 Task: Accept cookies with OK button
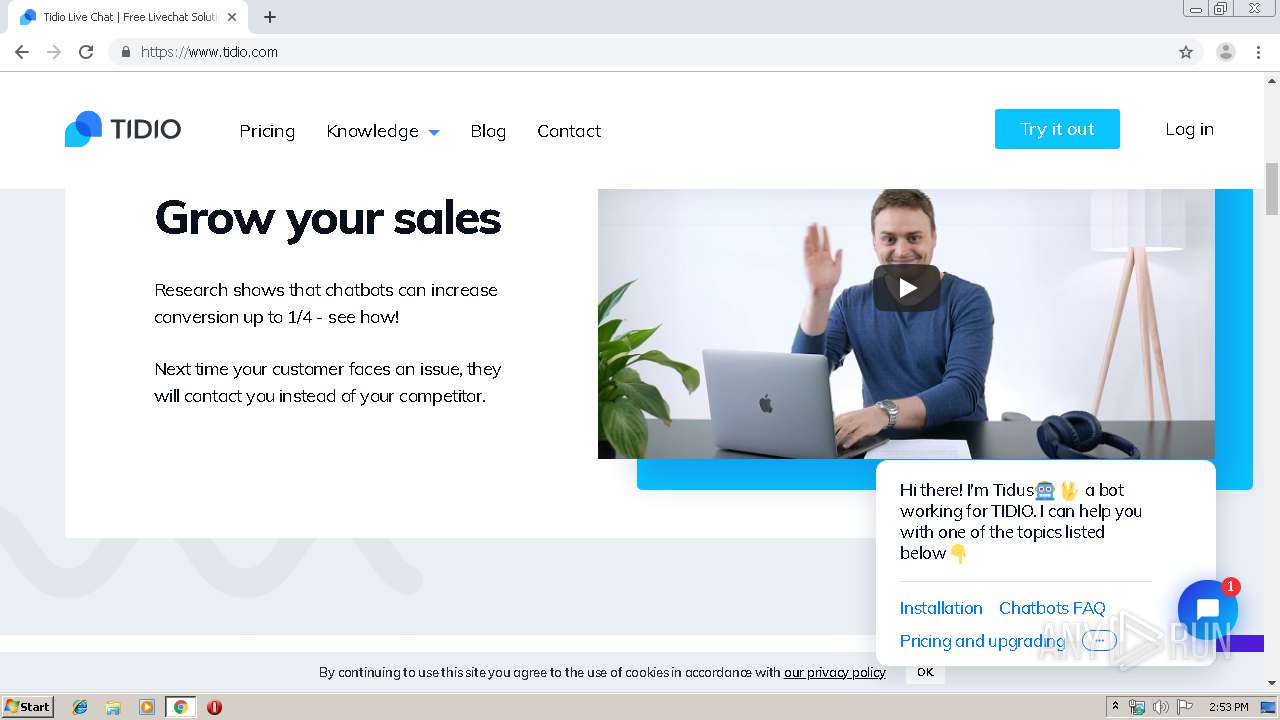click(925, 672)
